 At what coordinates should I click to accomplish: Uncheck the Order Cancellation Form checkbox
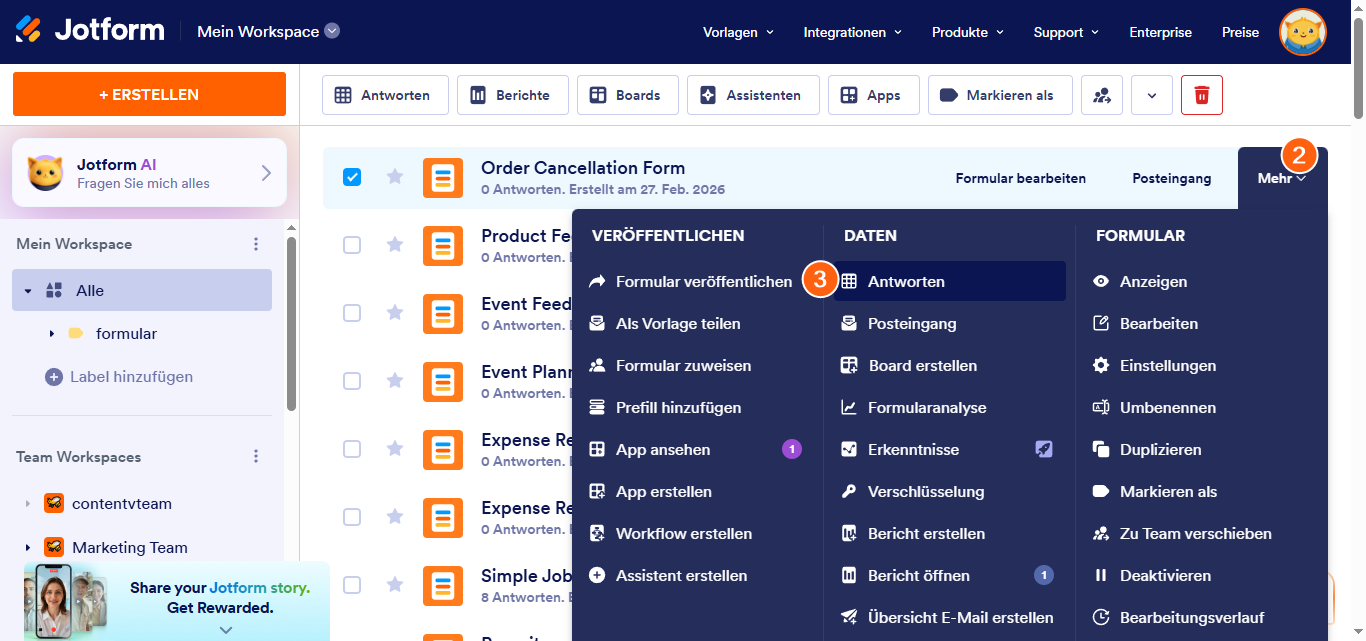(x=352, y=177)
